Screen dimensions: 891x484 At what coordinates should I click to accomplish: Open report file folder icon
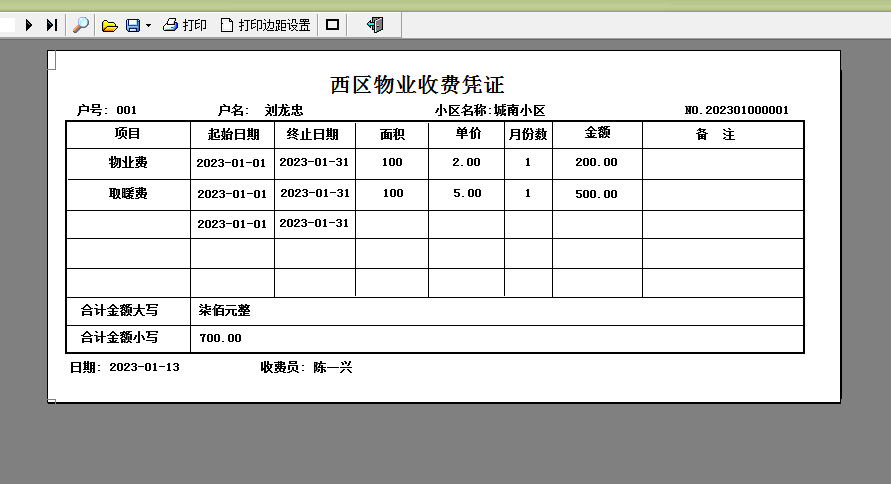point(110,26)
